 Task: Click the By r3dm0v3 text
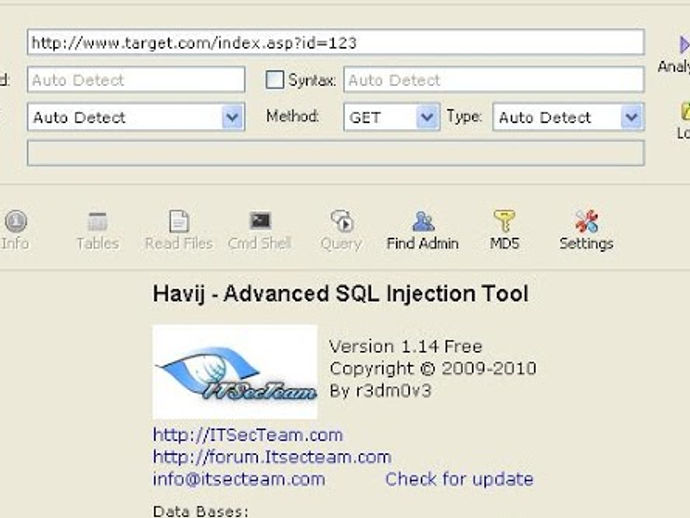pos(381,390)
